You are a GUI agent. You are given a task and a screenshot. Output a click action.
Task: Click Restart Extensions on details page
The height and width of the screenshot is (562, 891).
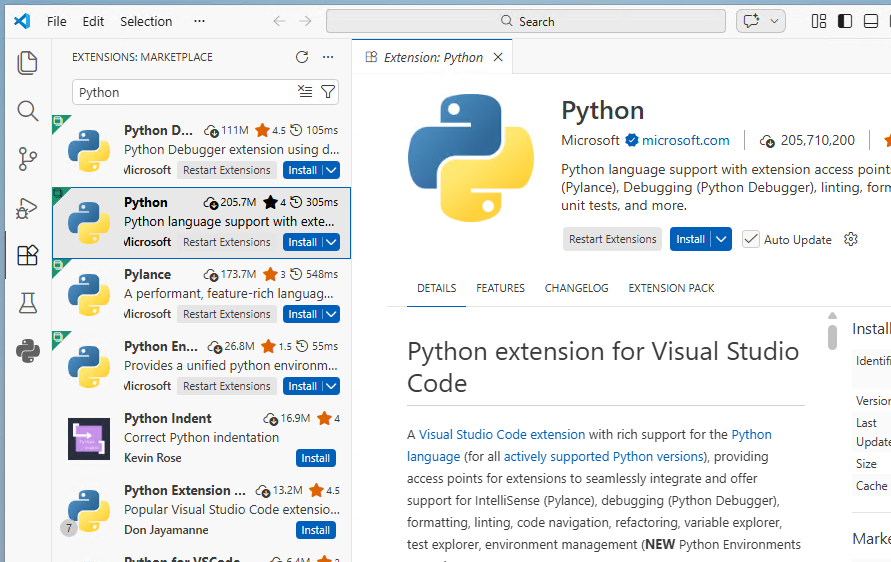pyautogui.click(x=613, y=239)
